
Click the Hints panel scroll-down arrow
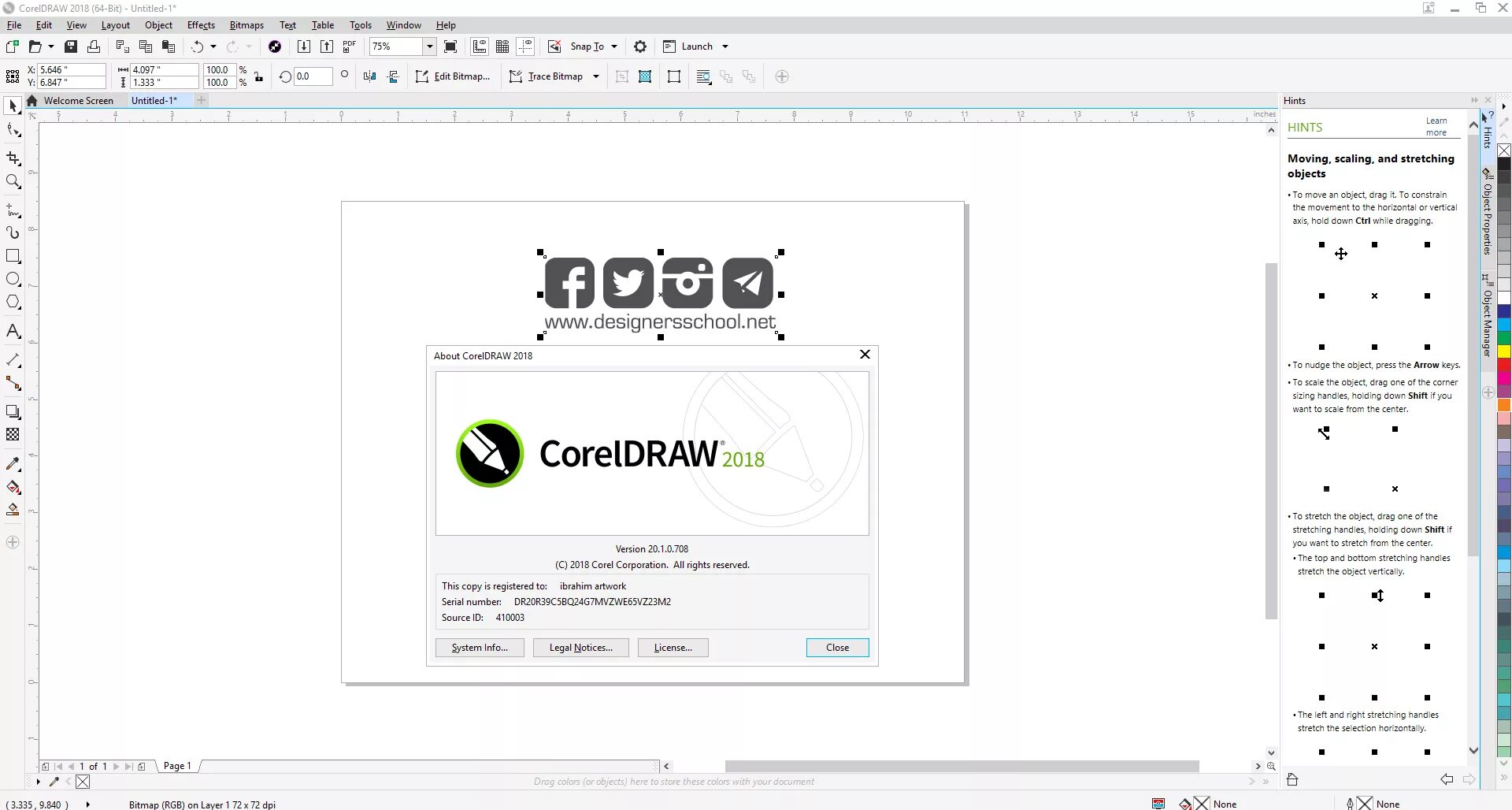point(1473,751)
